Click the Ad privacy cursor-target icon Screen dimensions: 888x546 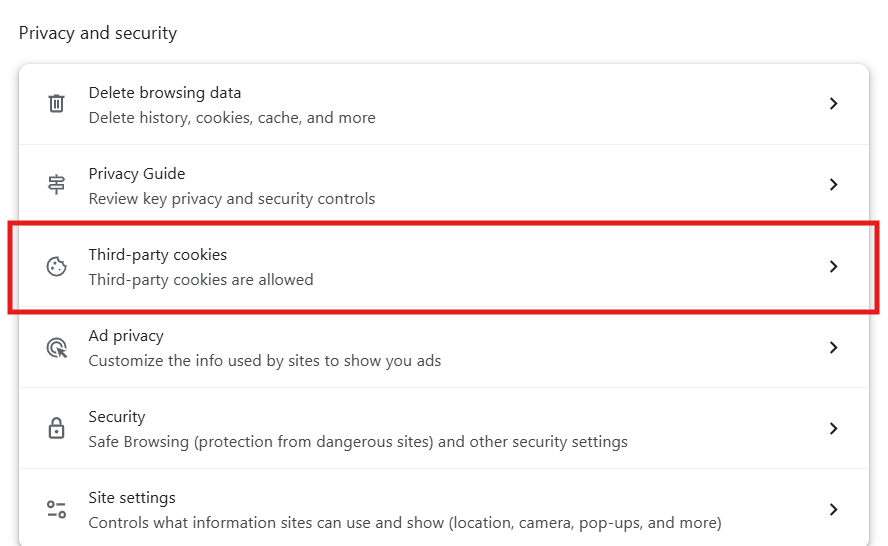pos(57,348)
